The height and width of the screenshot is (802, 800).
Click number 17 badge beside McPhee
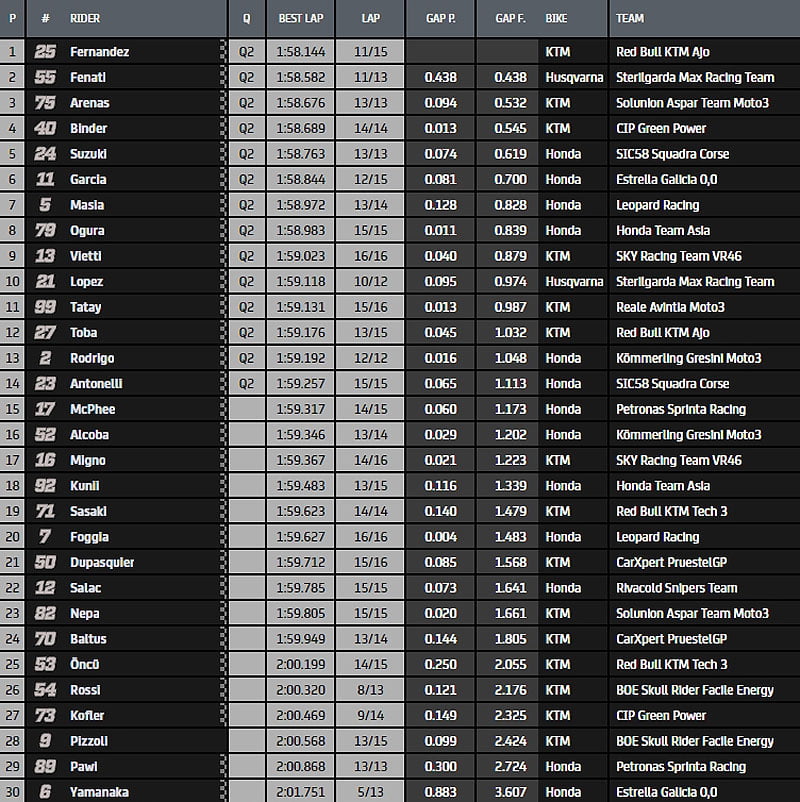(45, 409)
